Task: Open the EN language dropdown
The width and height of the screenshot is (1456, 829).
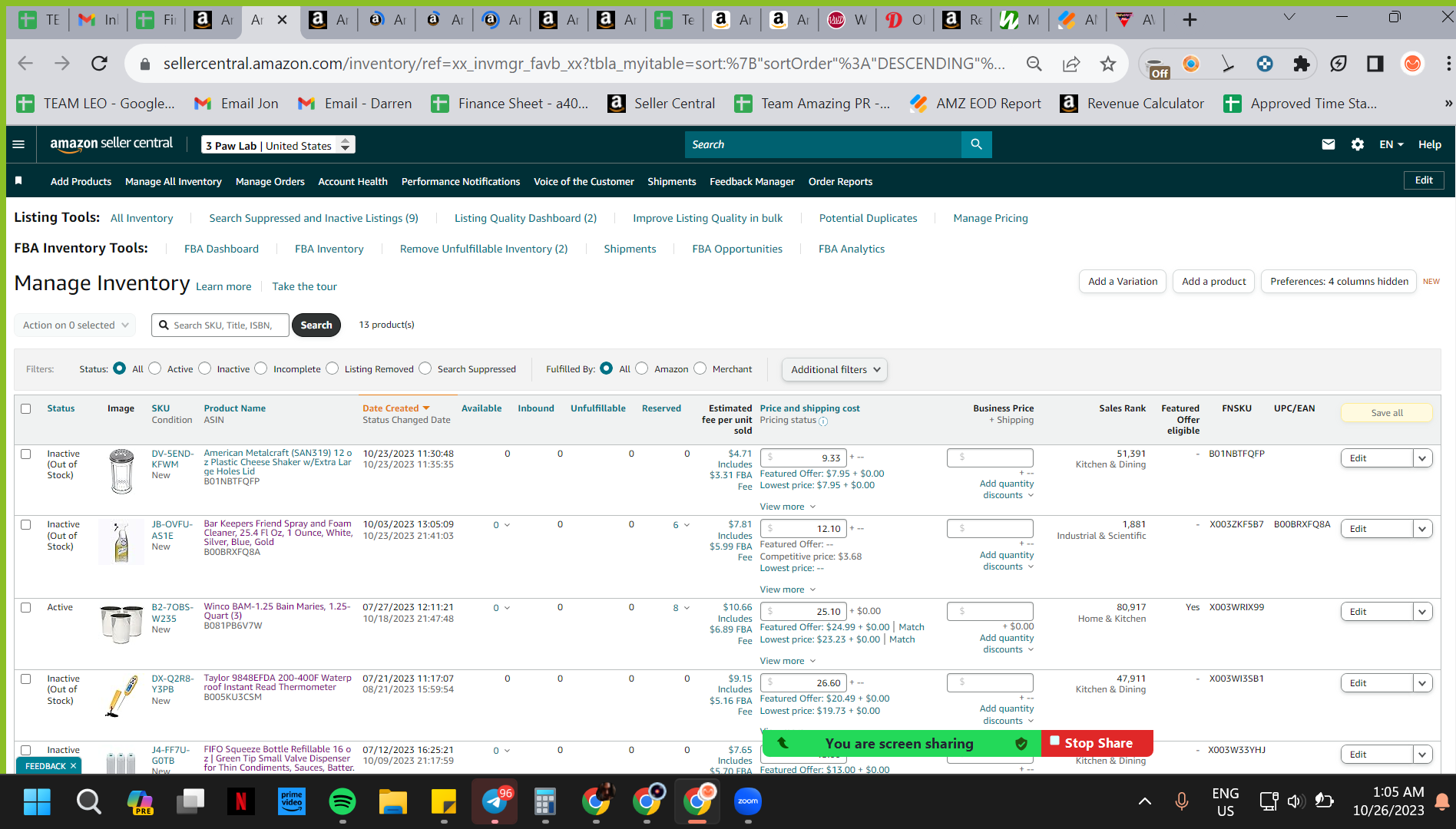Action: 1391,144
